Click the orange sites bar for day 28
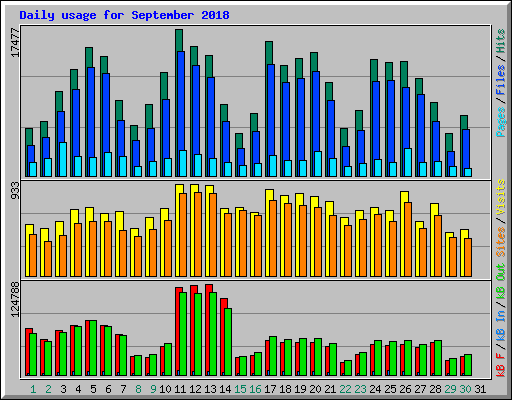The width and height of the screenshot is (512, 400). click(x=438, y=246)
